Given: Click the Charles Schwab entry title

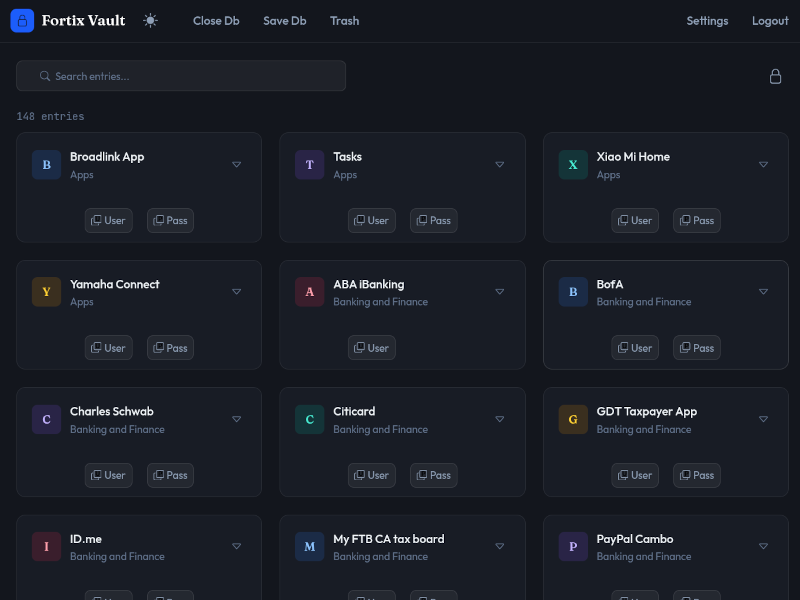Looking at the screenshot, I should [x=112, y=411].
